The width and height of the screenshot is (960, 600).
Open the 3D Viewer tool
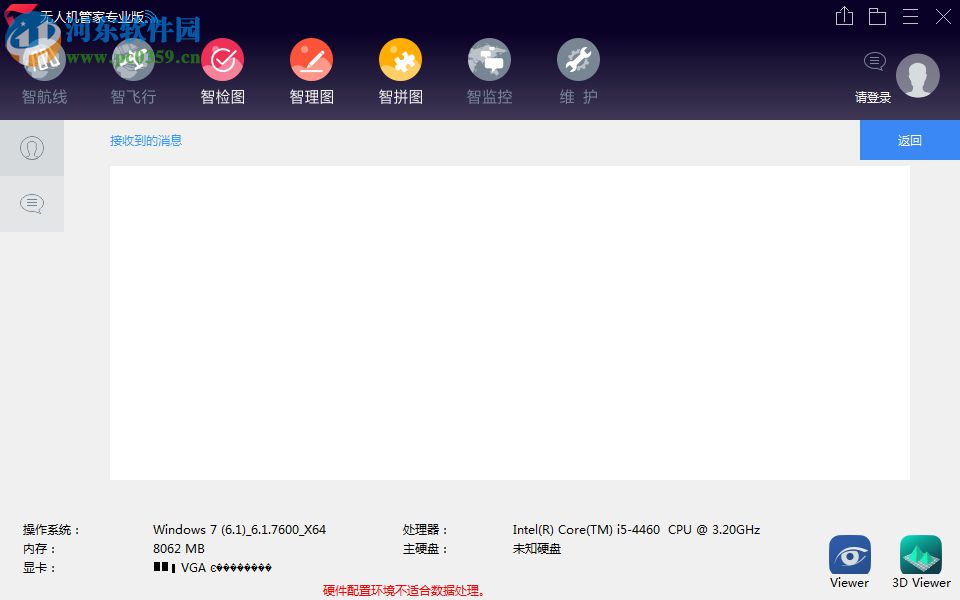[920, 556]
